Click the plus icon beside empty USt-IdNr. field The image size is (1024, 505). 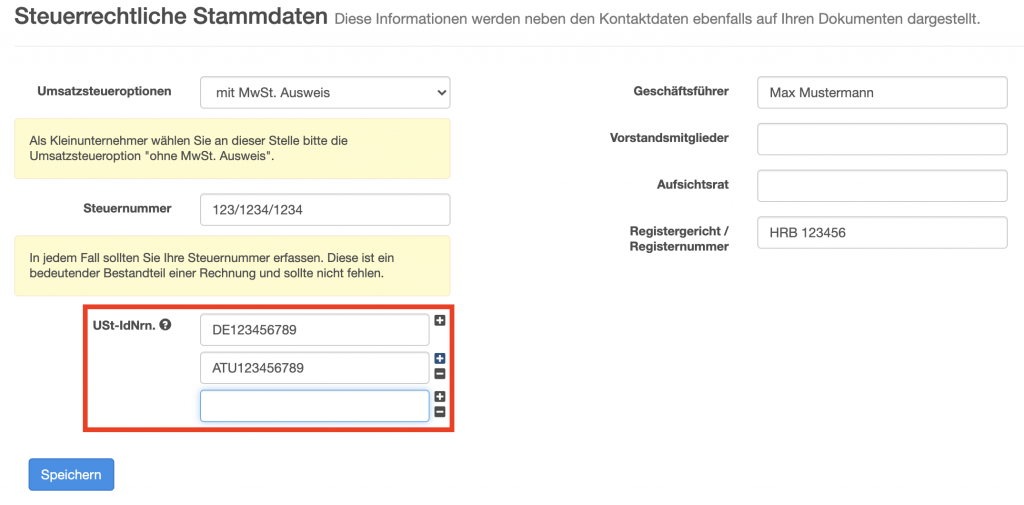pos(440,397)
